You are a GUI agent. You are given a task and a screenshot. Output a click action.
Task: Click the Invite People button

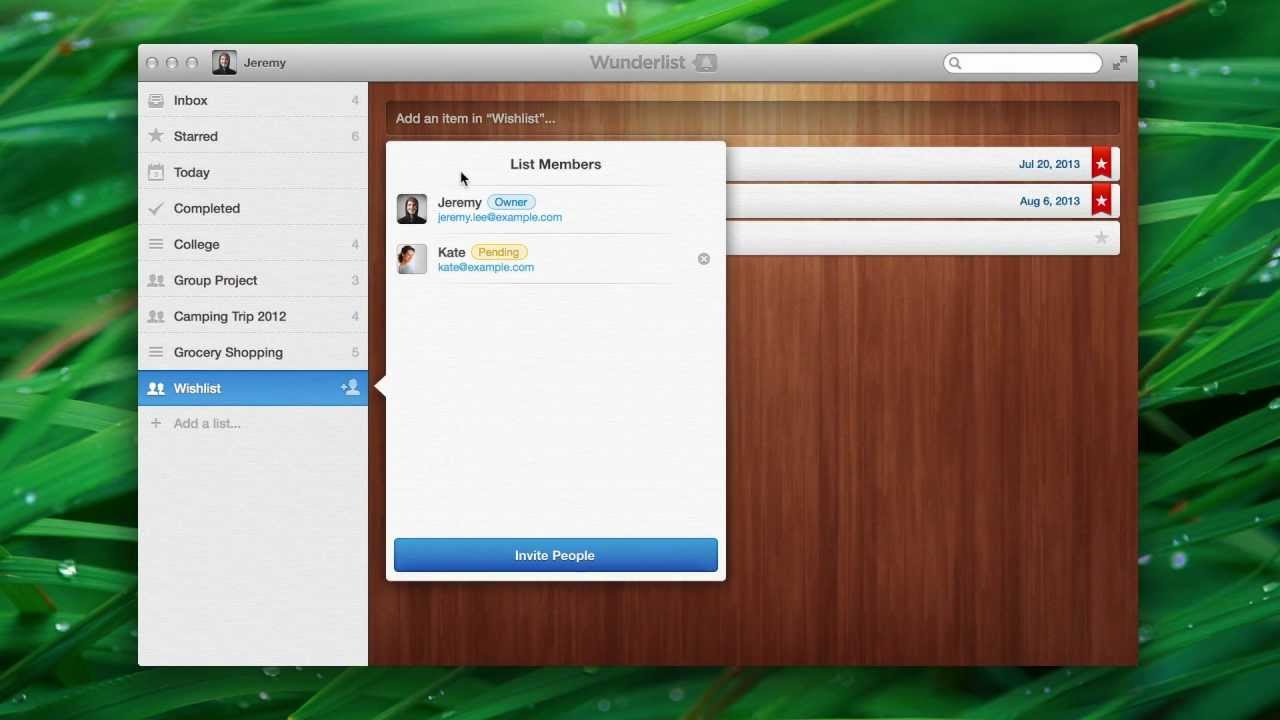coord(556,555)
